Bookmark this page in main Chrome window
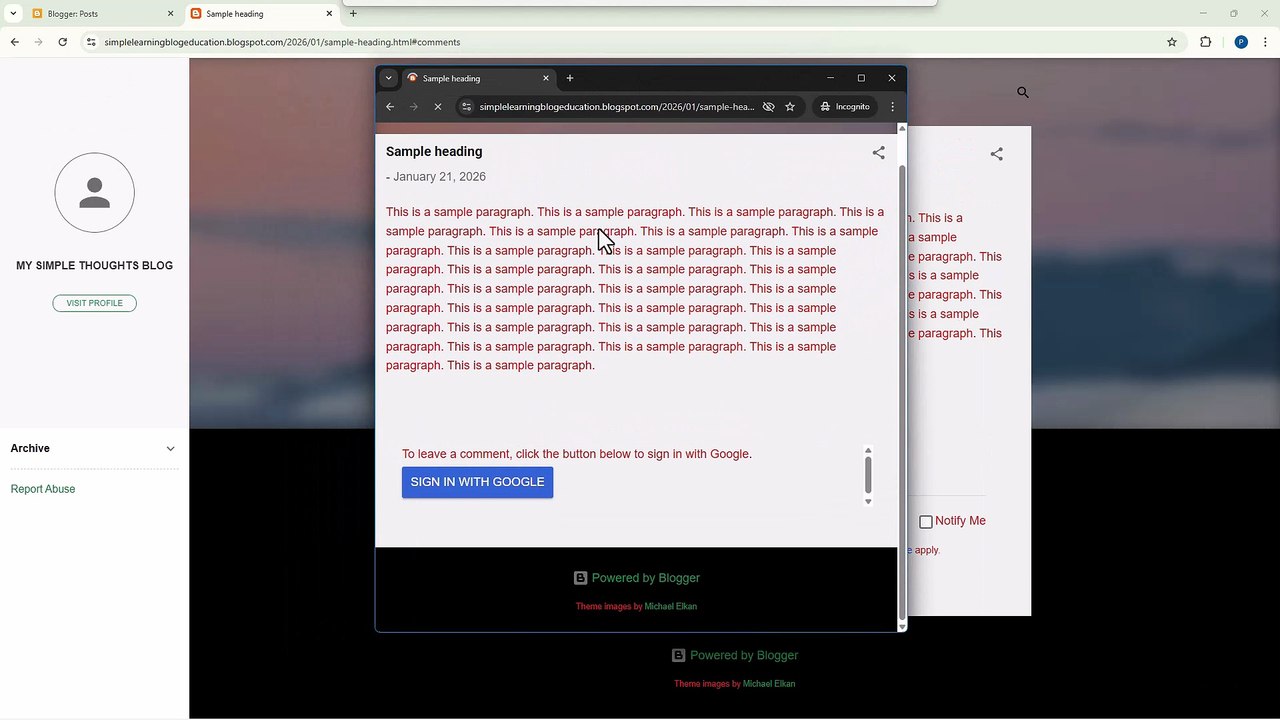 pyautogui.click(x=1172, y=42)
